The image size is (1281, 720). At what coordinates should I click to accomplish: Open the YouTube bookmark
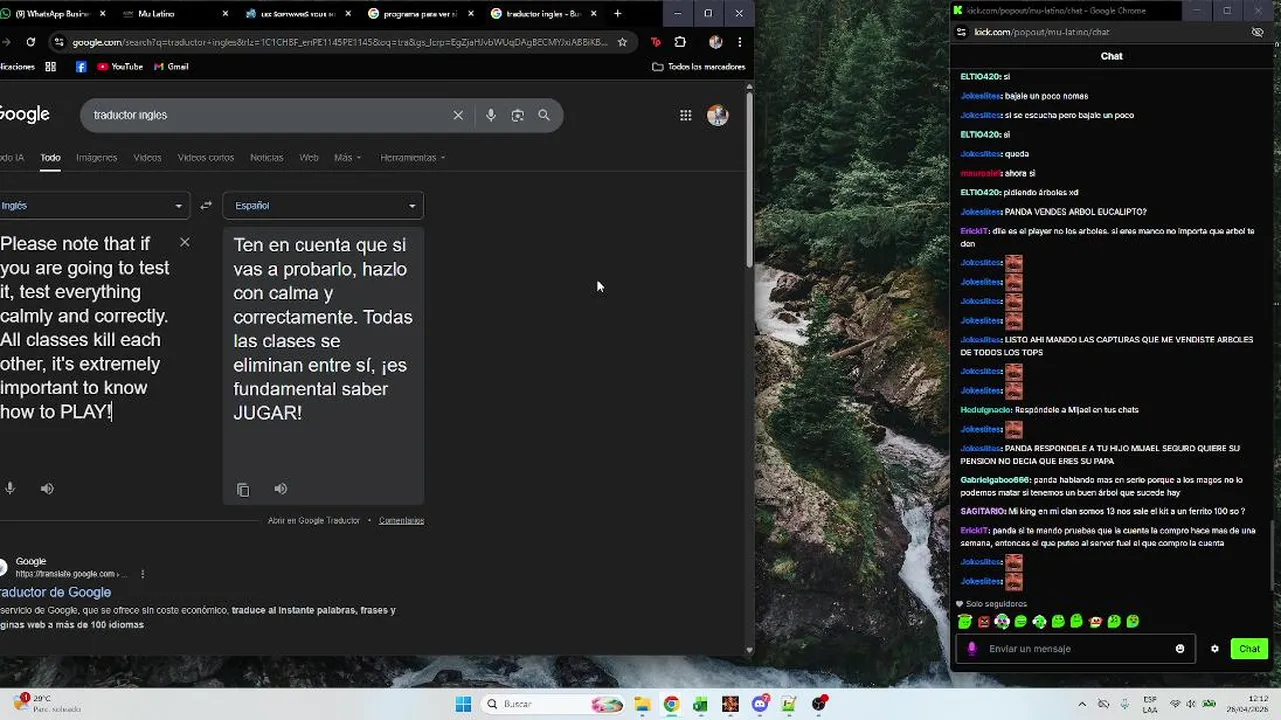click(x=120, y=67)
